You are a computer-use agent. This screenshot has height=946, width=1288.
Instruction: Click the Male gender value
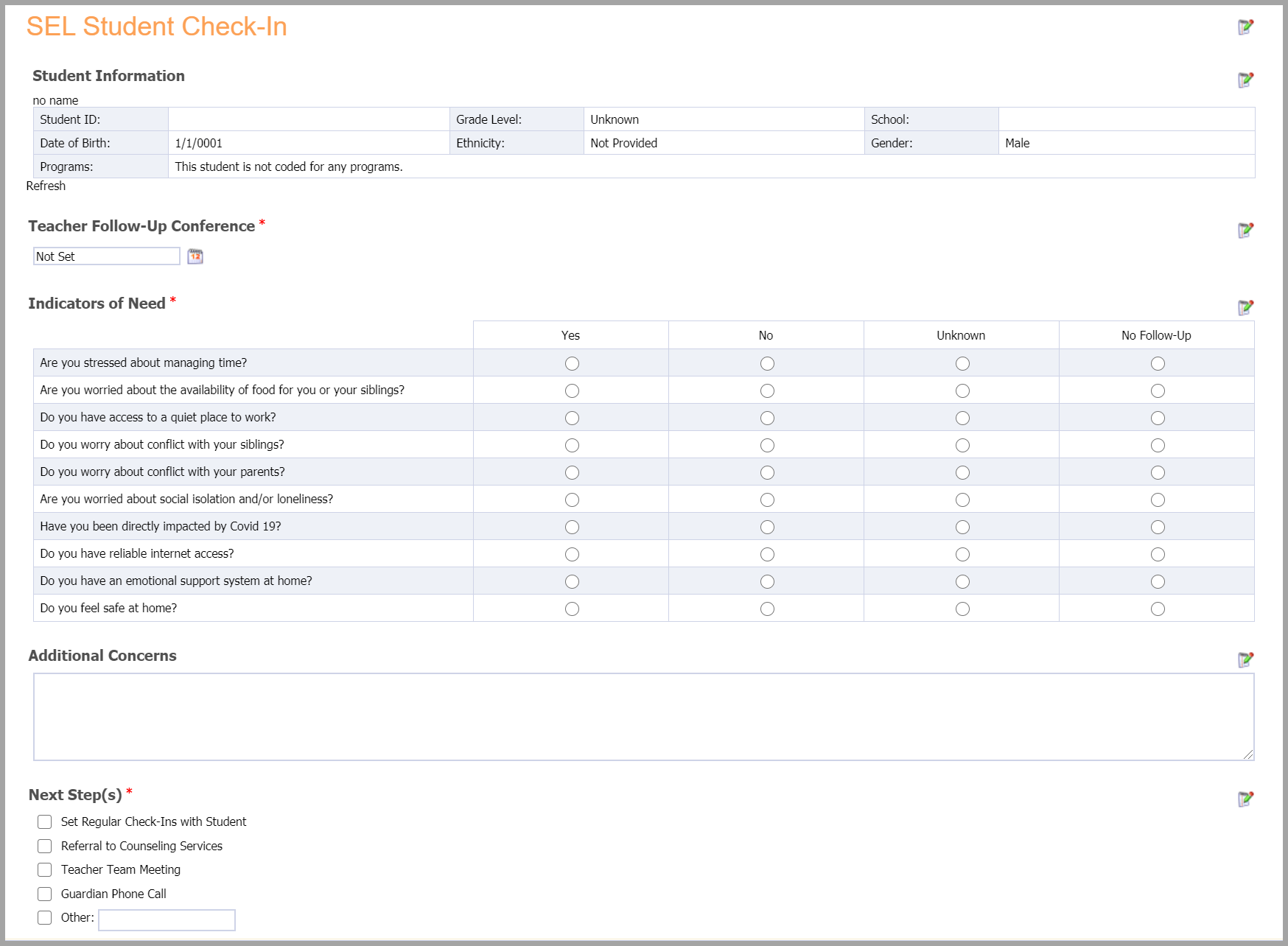click(1017, 143)
